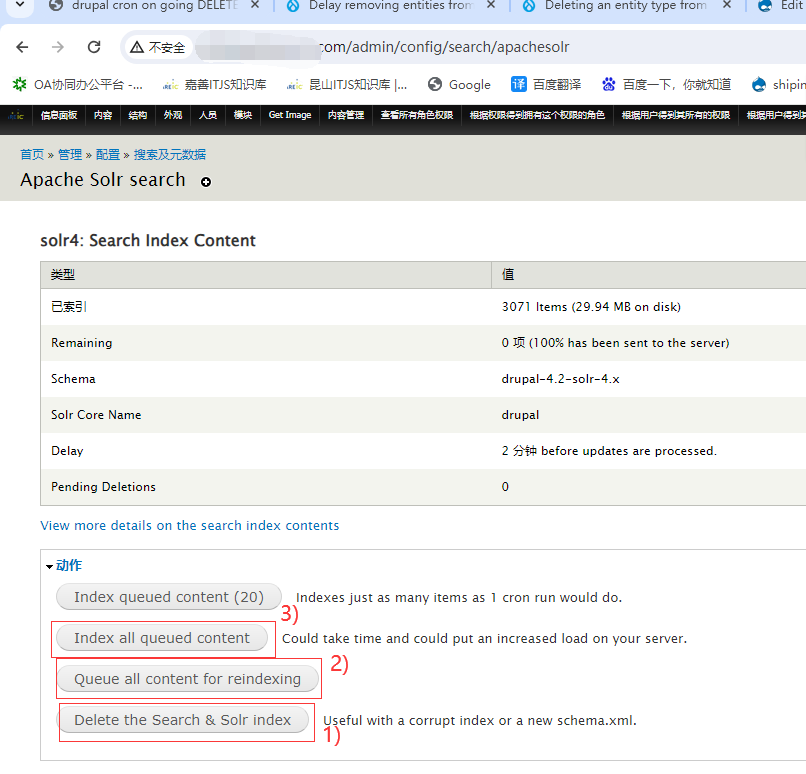The image size is (806, 774).
Task: Click Queue all content for reindexing button
Action: click(188, 679)
